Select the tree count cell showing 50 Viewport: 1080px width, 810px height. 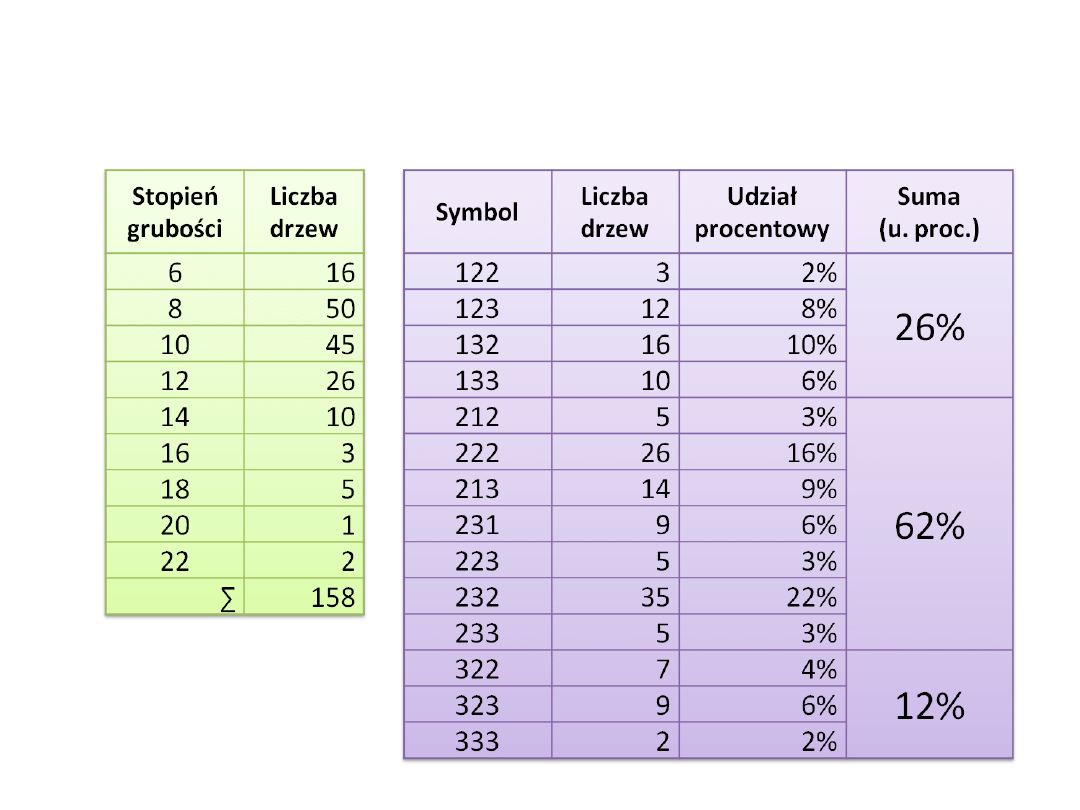coord(304,308)
